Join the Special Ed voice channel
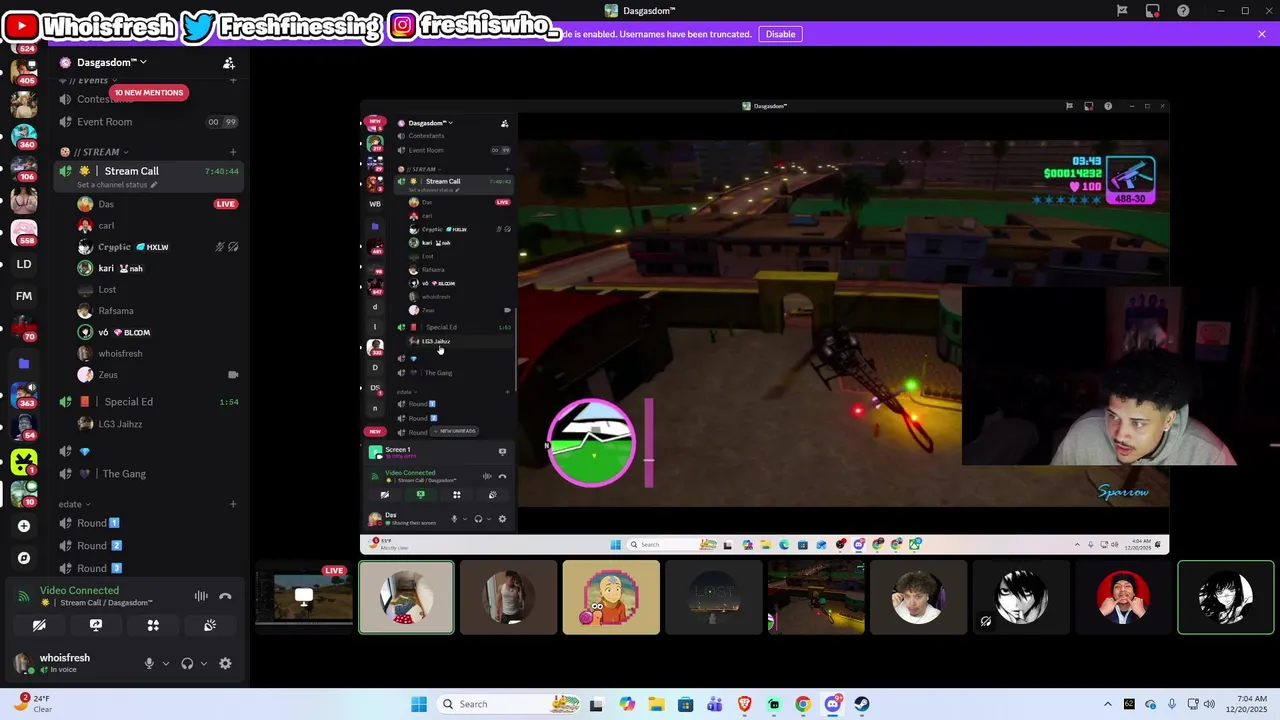 (x=148, y=402)
